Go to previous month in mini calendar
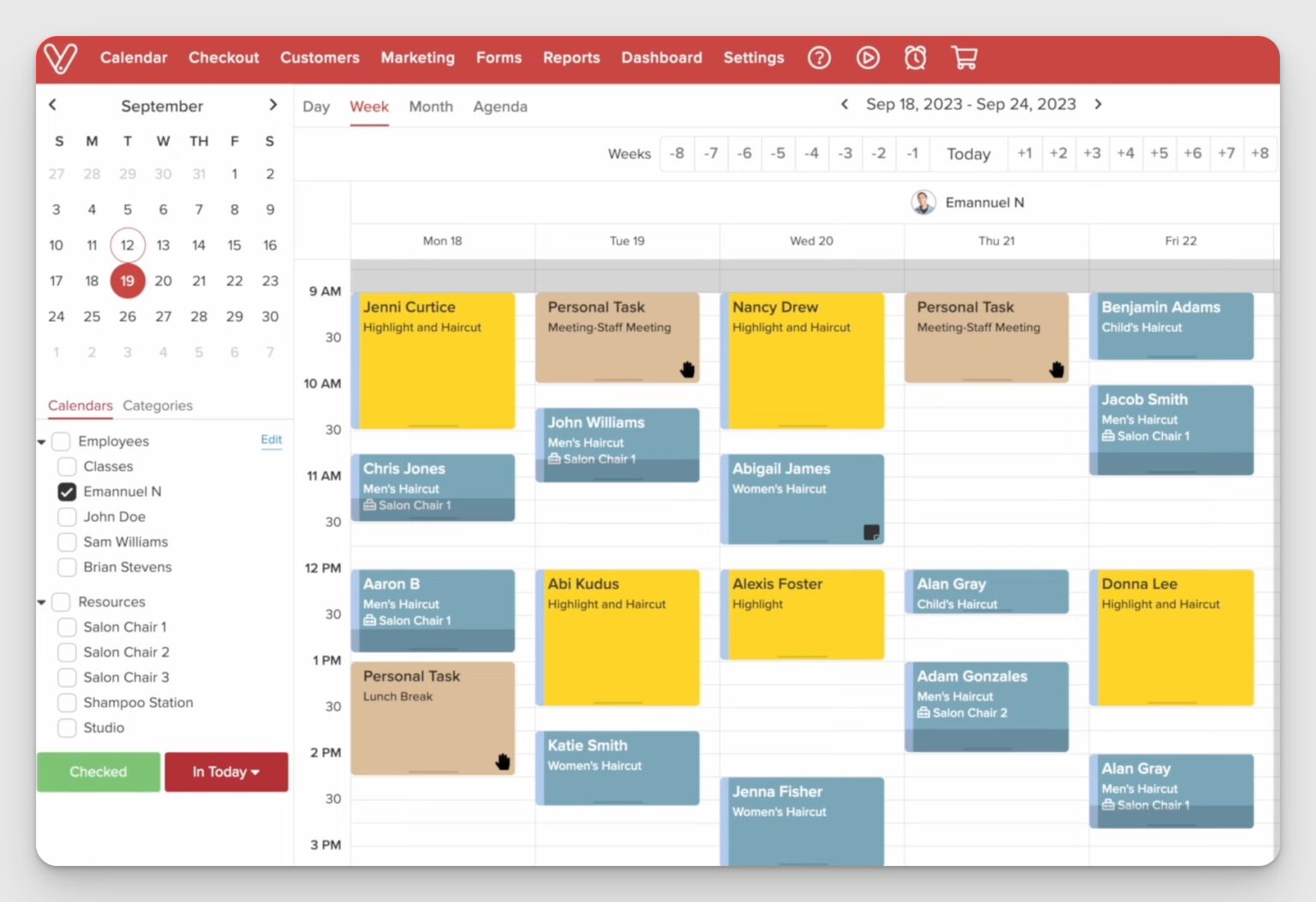This screenshot has width=1316, height=902. pos(53,105)
